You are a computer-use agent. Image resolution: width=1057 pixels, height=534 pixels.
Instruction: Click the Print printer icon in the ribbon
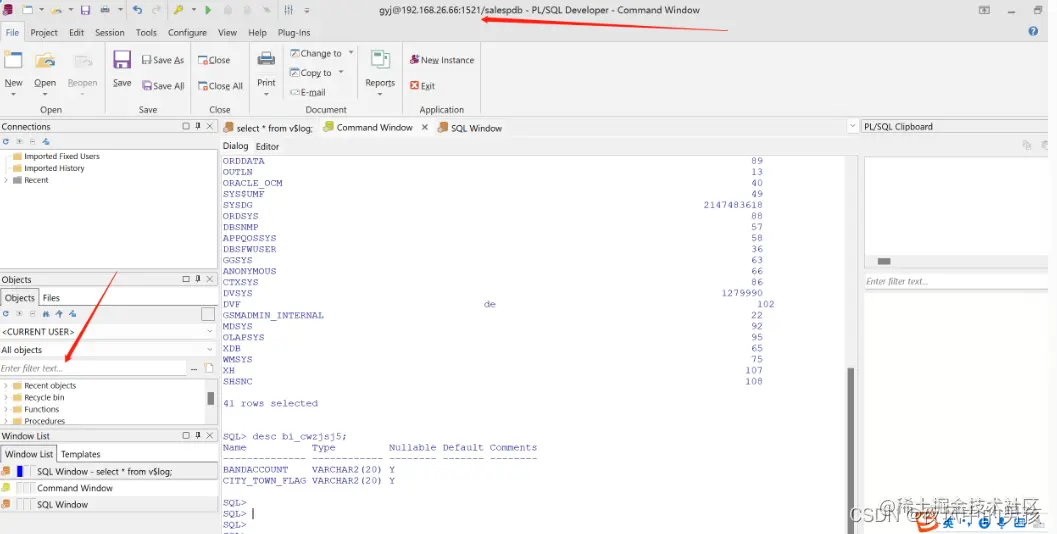pyautogui.click(x=266, y=59)
